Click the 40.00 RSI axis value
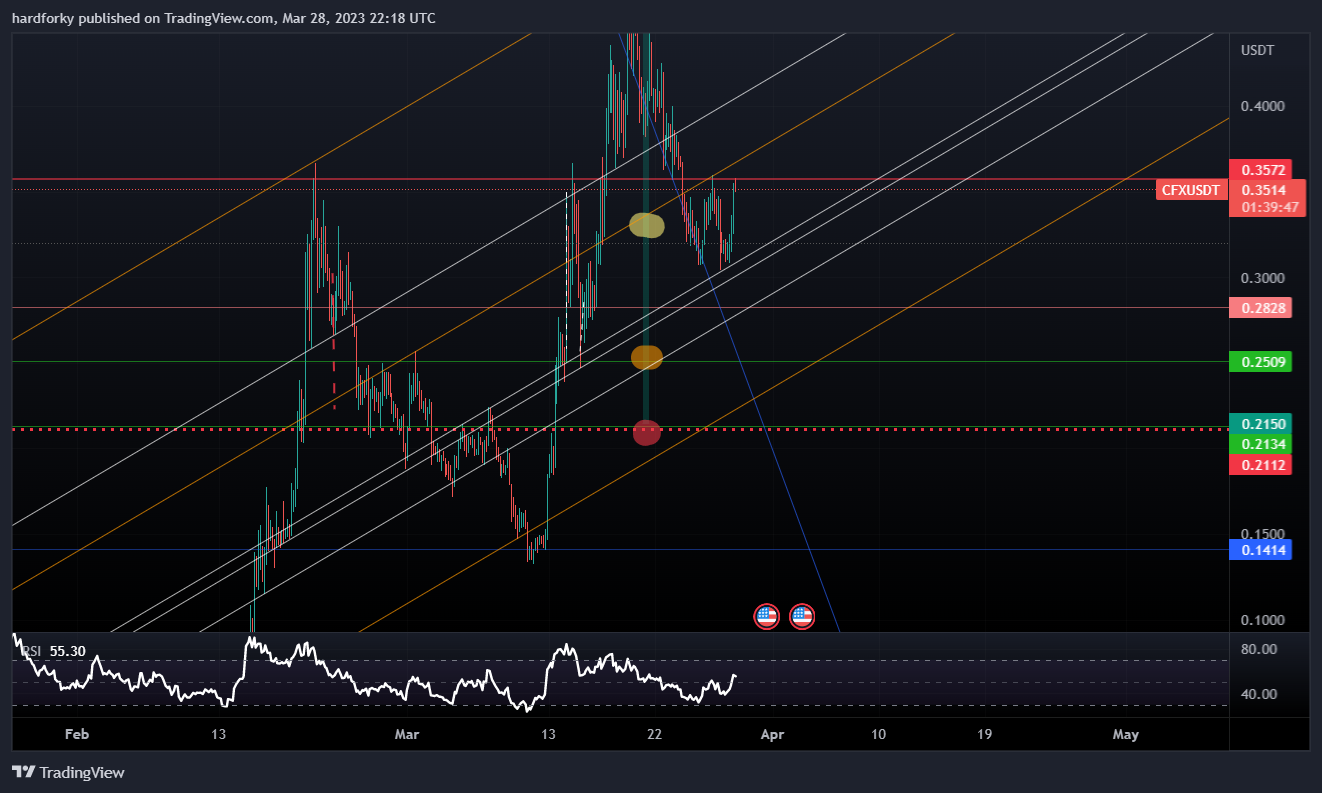The width and height of the screenshot is (1322, 793). (1260, 694)
